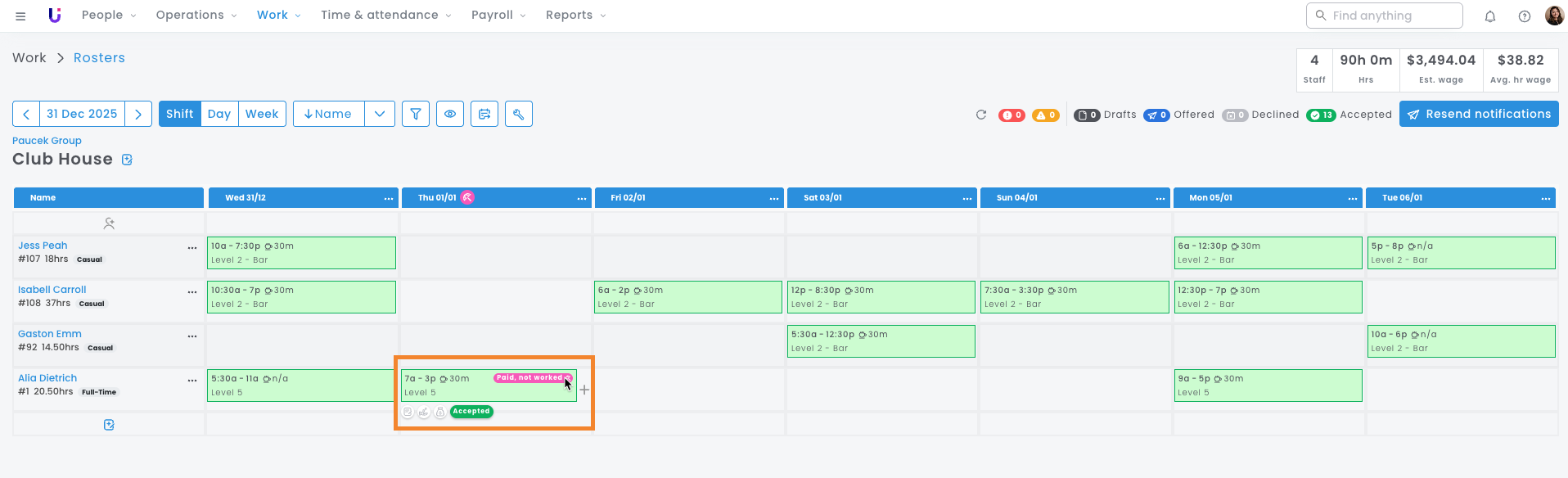
Task: Click the wrench tools icon
Action: [519, 114]
